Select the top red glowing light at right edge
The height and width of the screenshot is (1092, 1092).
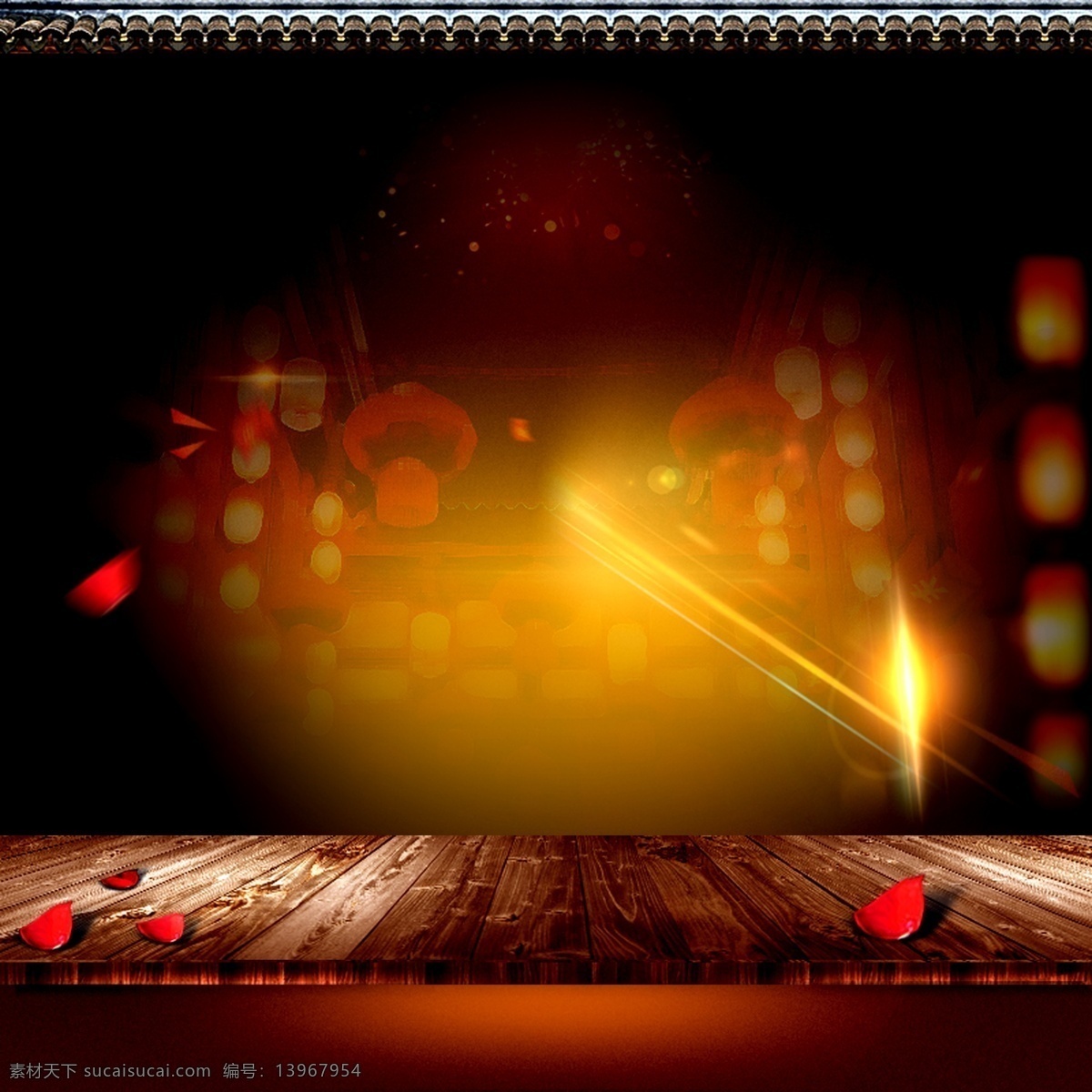[x=1049, y=310]
